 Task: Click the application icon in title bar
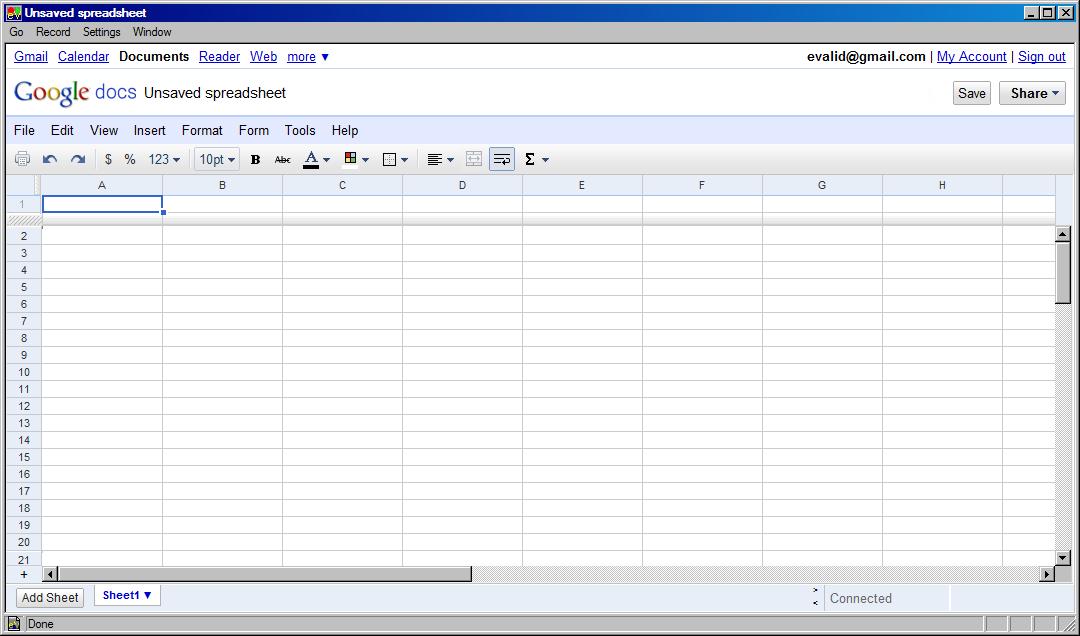tap(14, 12)
